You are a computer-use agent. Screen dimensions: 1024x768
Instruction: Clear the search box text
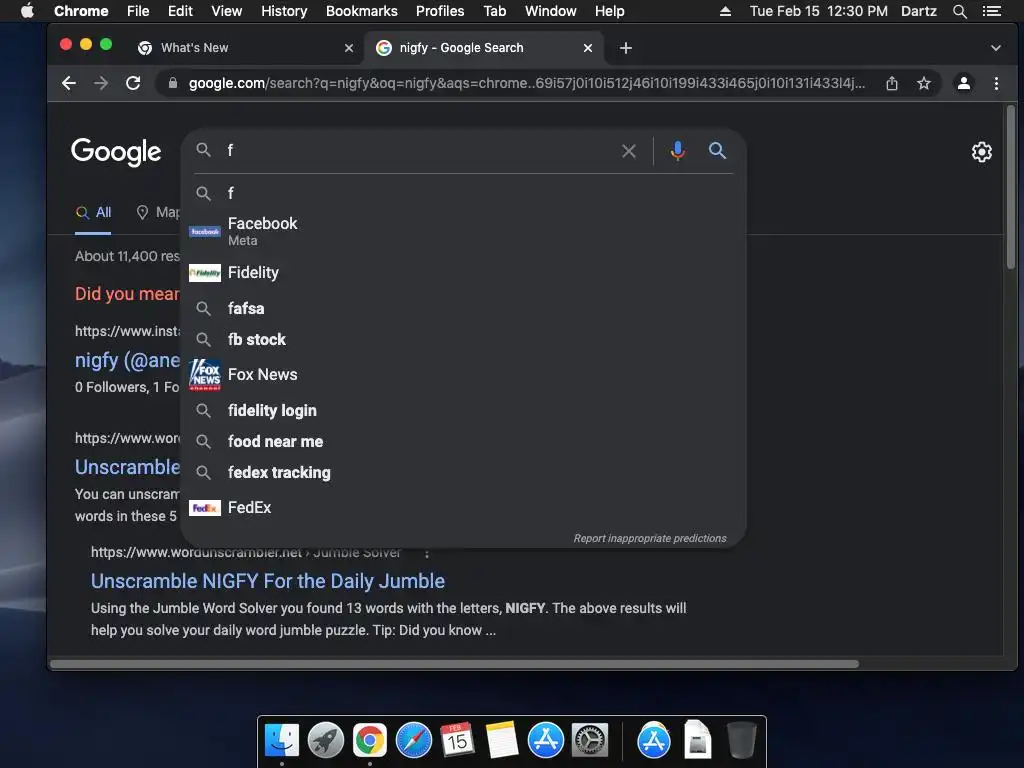point(629,152)
